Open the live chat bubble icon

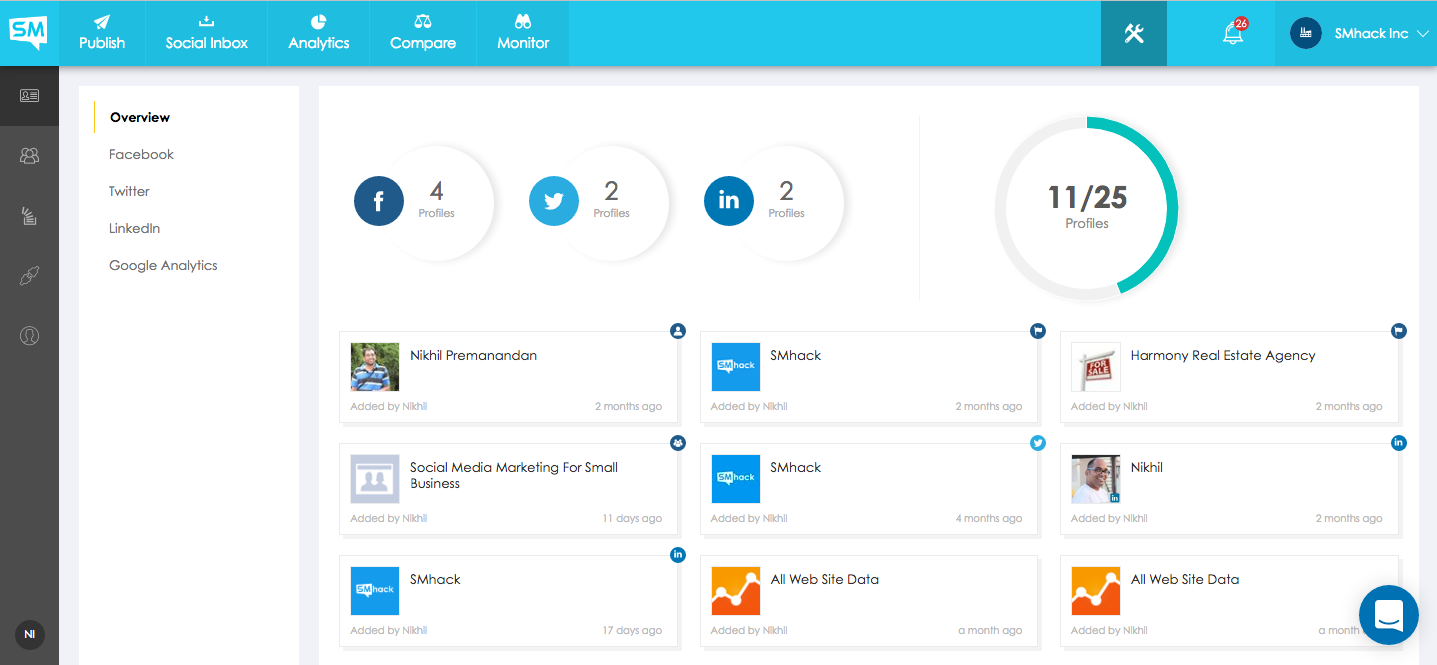coord(1388,615)
